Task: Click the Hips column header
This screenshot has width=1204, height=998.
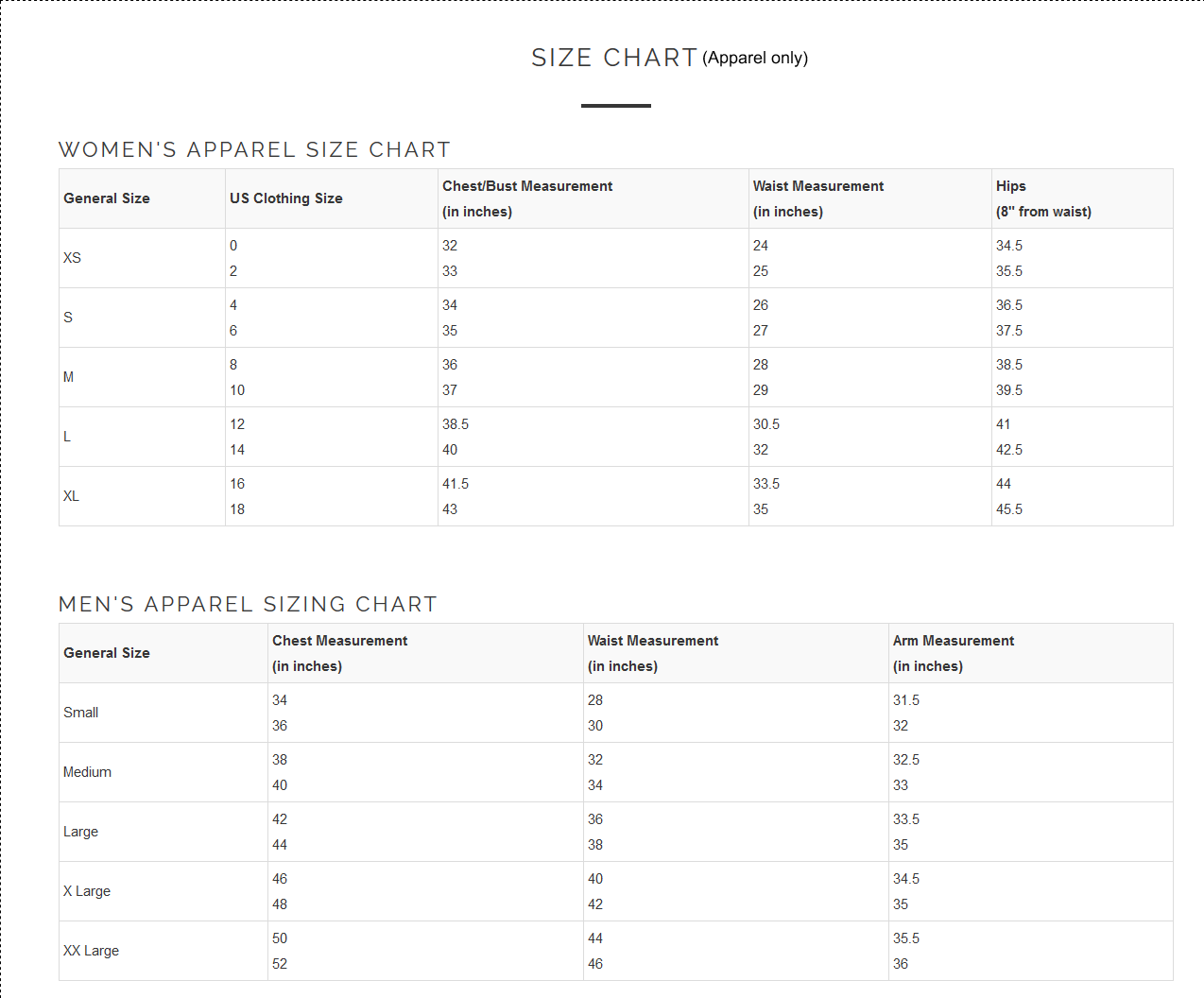Action: pyautogui.click(x=1010, y=186)
